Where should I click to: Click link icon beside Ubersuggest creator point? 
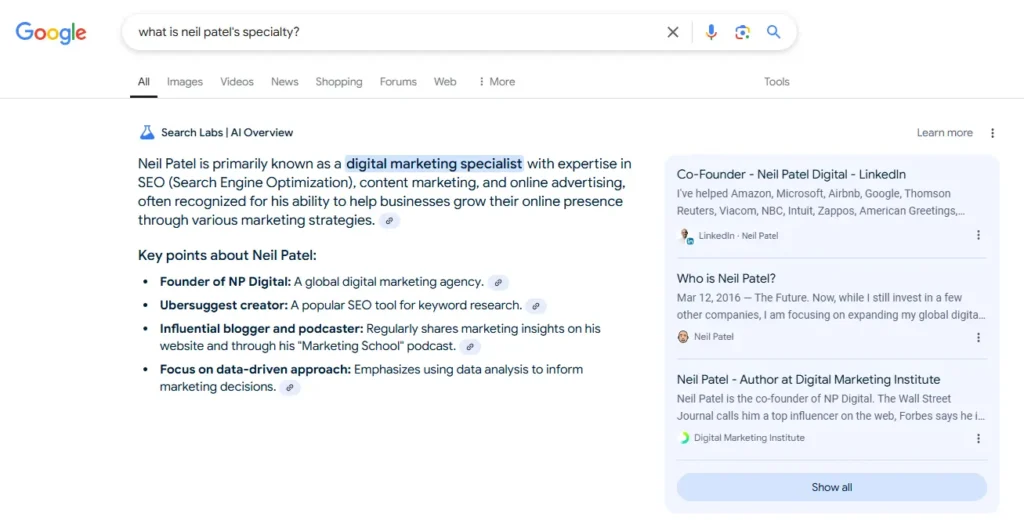tap(536, 306)
